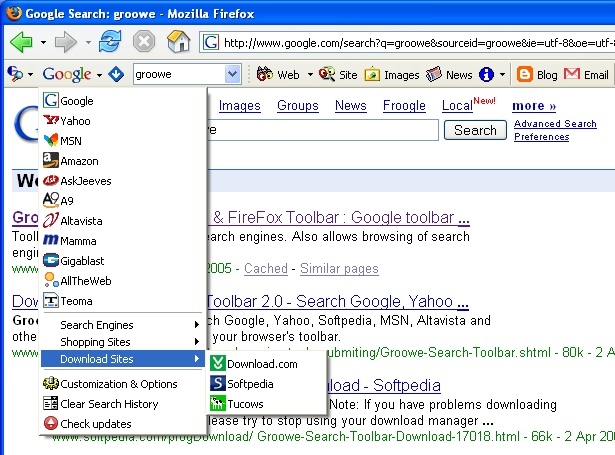Open the Cached link
Screen dimensions: 615x455
(x=266, y=269)
